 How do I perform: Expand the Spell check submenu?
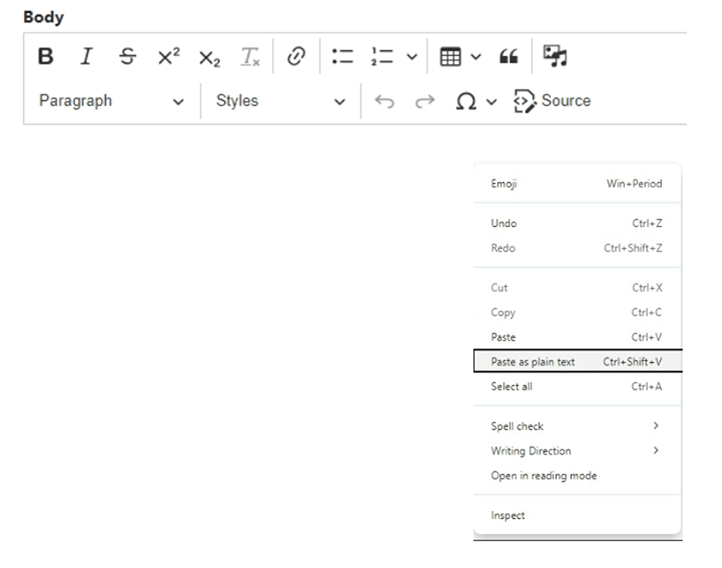click(x=577, y=426)
